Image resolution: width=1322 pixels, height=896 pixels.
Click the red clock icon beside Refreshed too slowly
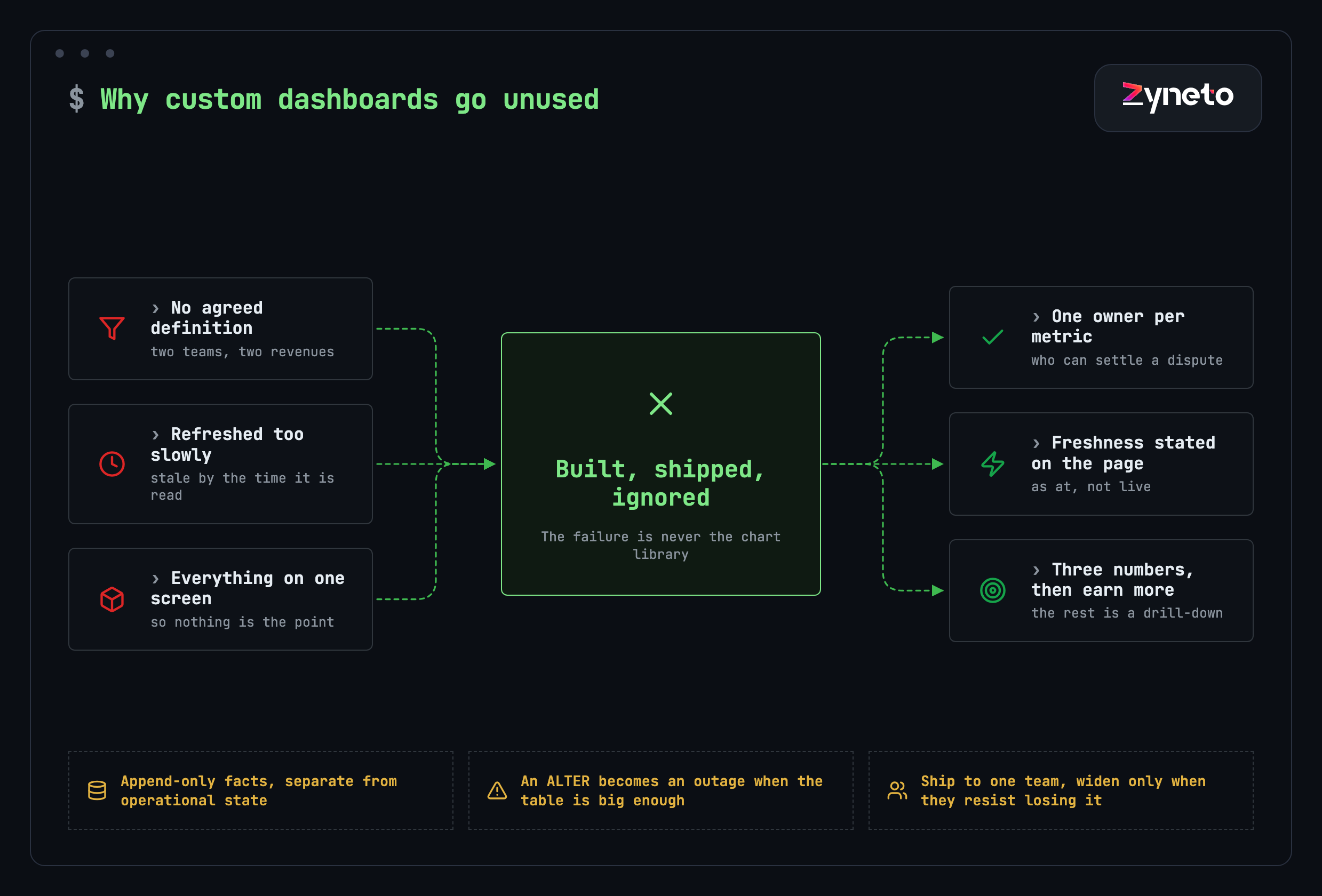point(112,465)
